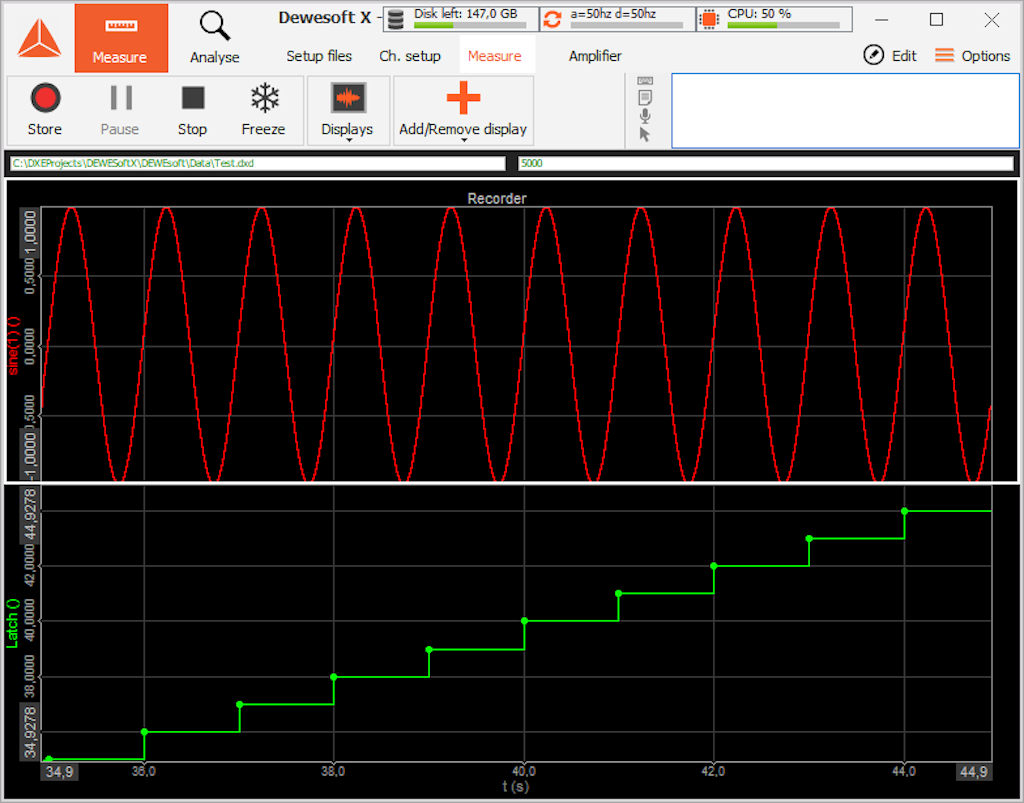The image size is (1024, 803).
Task: Click the 34,9 time axis start box
Action: (x=59, y=772)
